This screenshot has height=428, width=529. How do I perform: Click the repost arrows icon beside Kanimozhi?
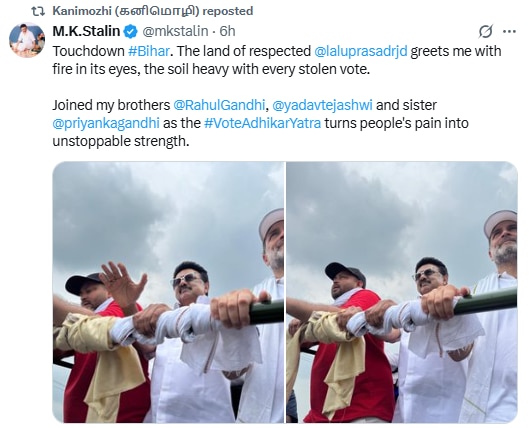(x=38, y=11)
